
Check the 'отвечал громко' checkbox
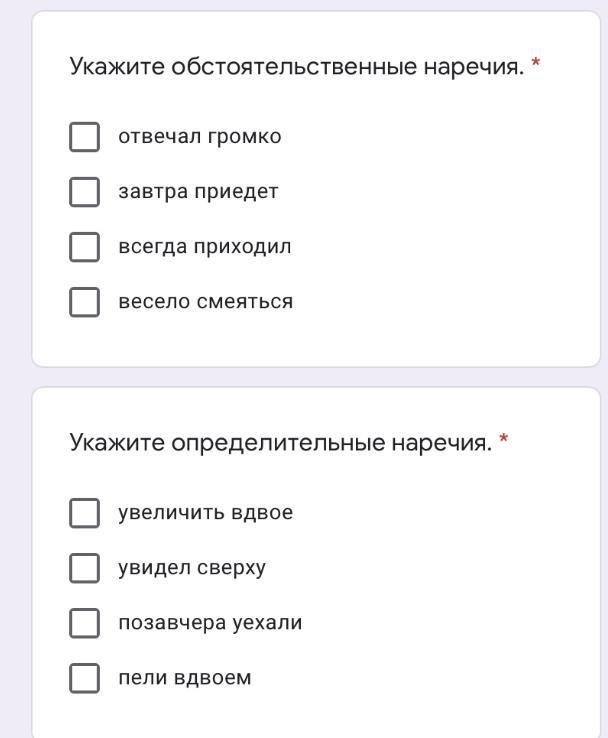pyautogui.click(x=85, y=137)
